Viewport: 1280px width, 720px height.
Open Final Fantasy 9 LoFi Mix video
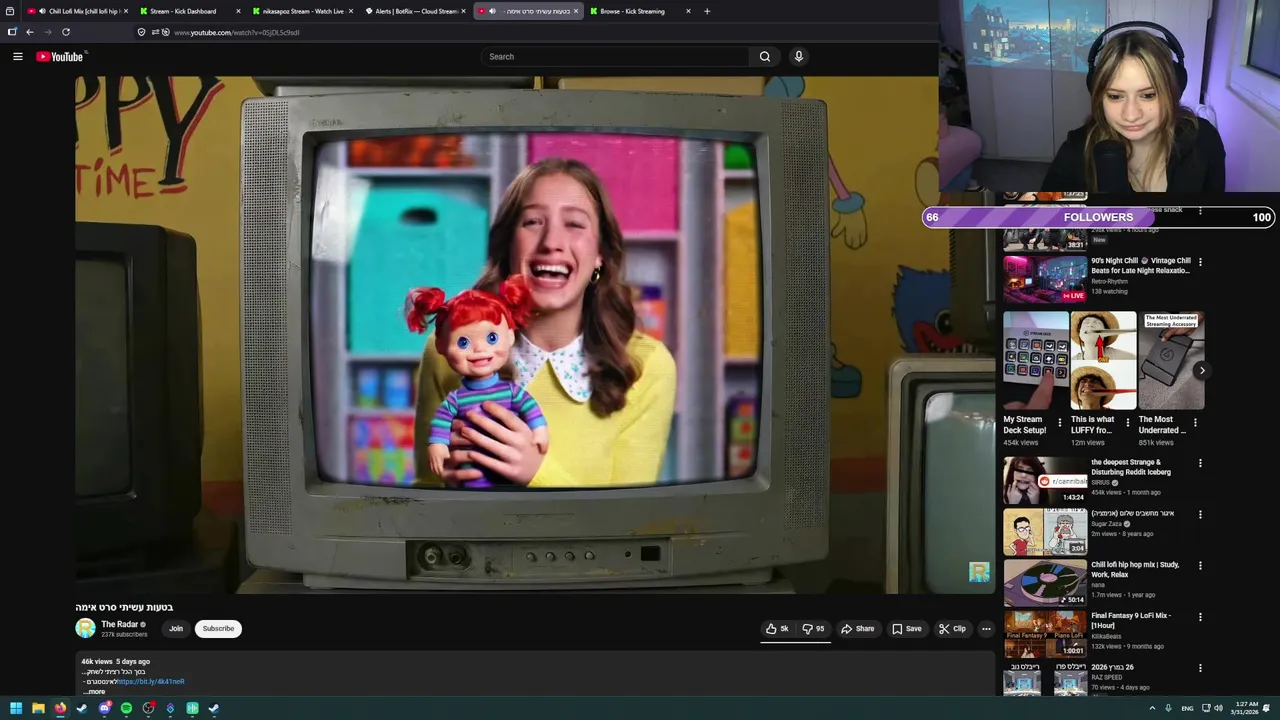1045,633
